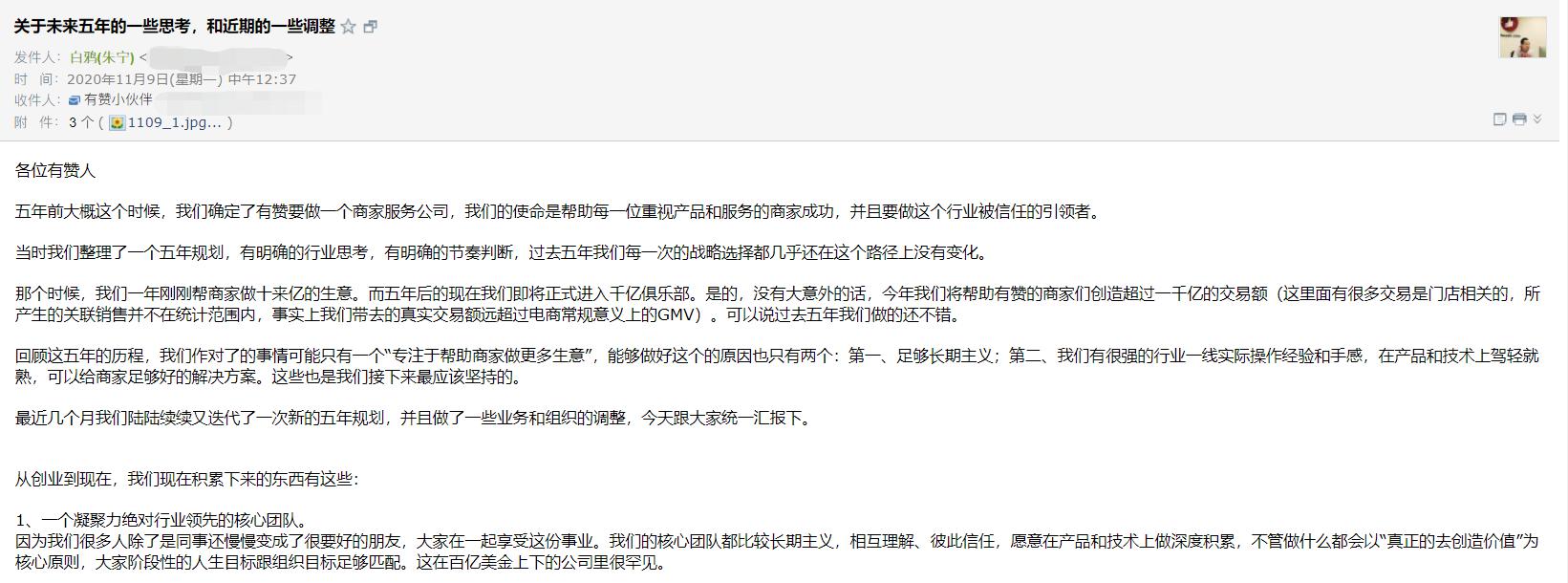This screenshot has height=583, width=1568.
Task: Click the greeting line 各位有赞人
Action: (55, 171)
